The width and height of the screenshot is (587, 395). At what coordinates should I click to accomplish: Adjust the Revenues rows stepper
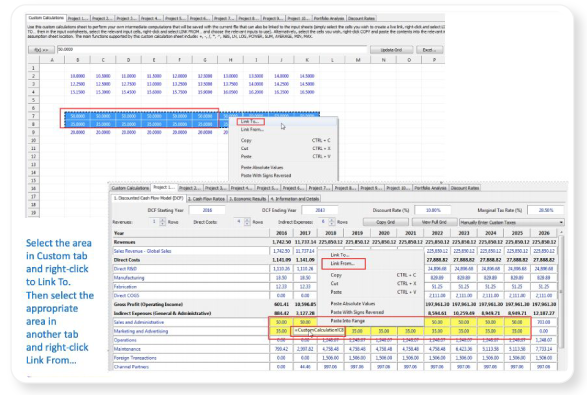pos(162,222)
